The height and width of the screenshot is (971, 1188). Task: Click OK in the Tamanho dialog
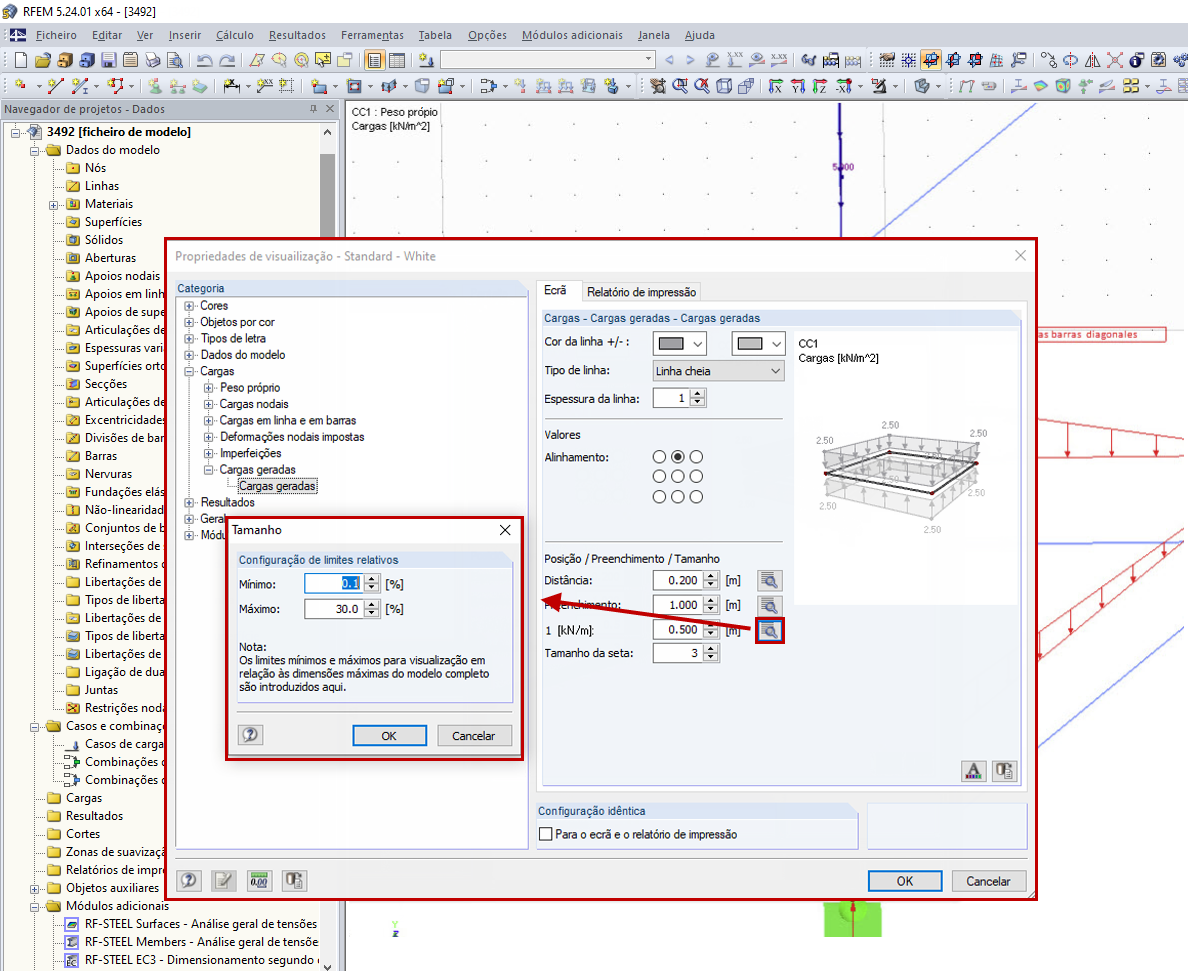point(389,735)
